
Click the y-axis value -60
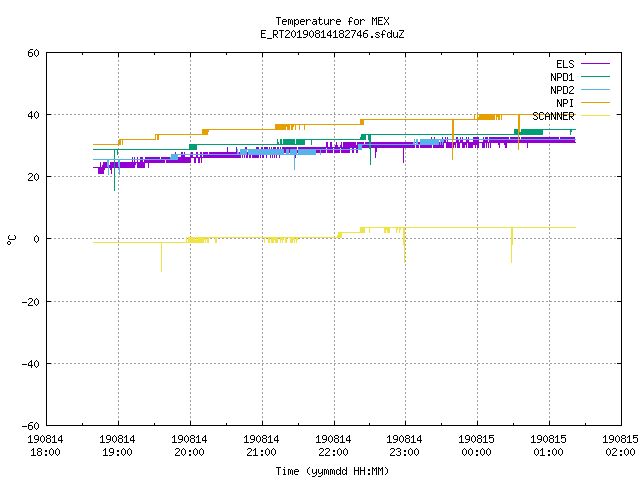point(31,426)
